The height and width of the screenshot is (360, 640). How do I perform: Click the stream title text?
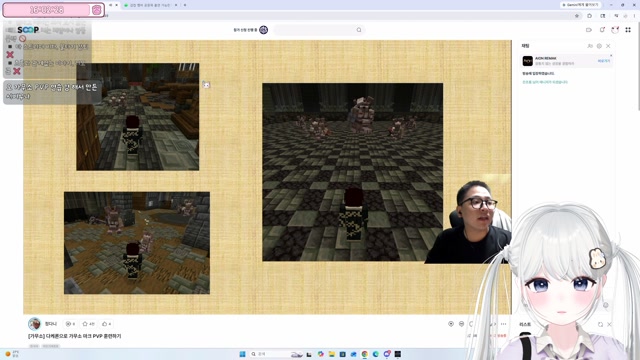point(75,336)
